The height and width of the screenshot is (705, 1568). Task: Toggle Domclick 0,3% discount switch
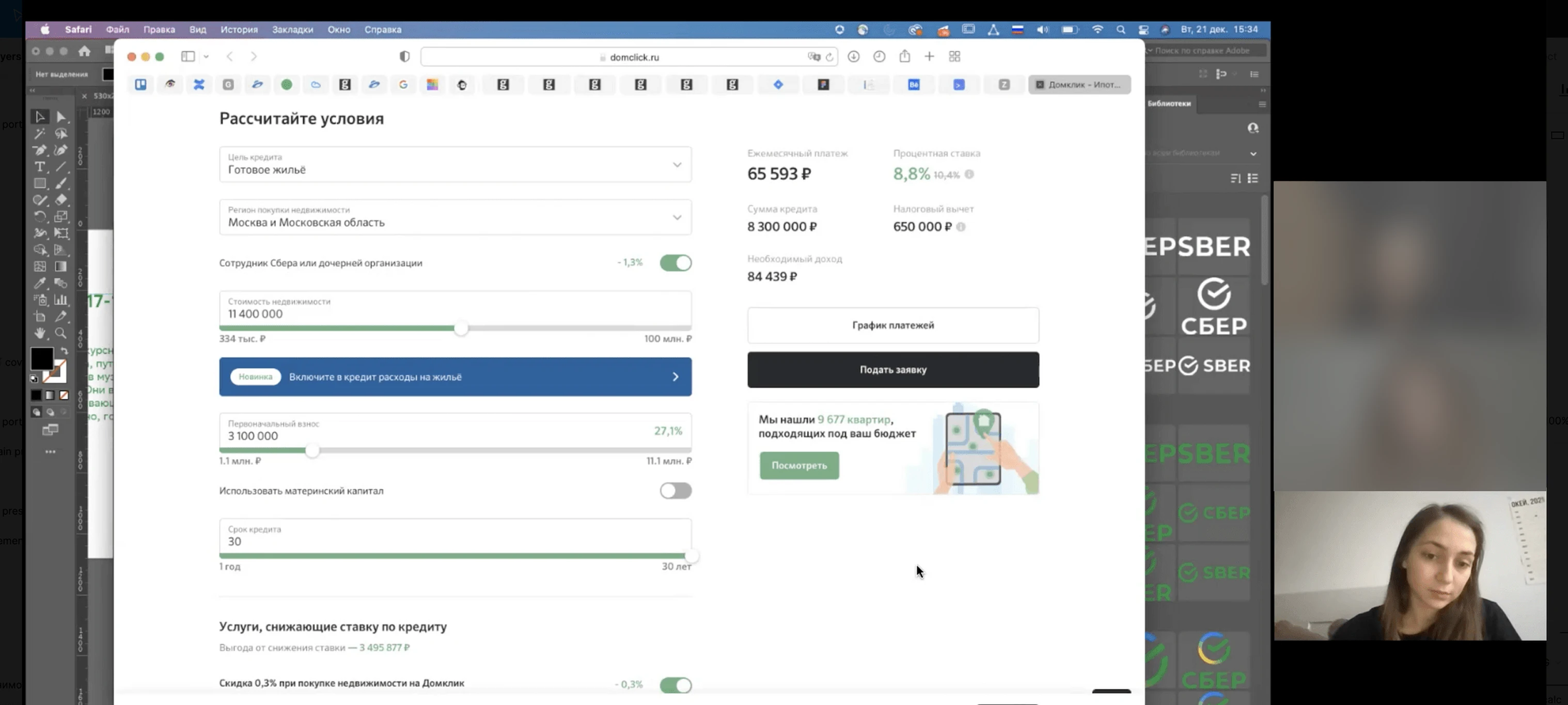point(676,685)
